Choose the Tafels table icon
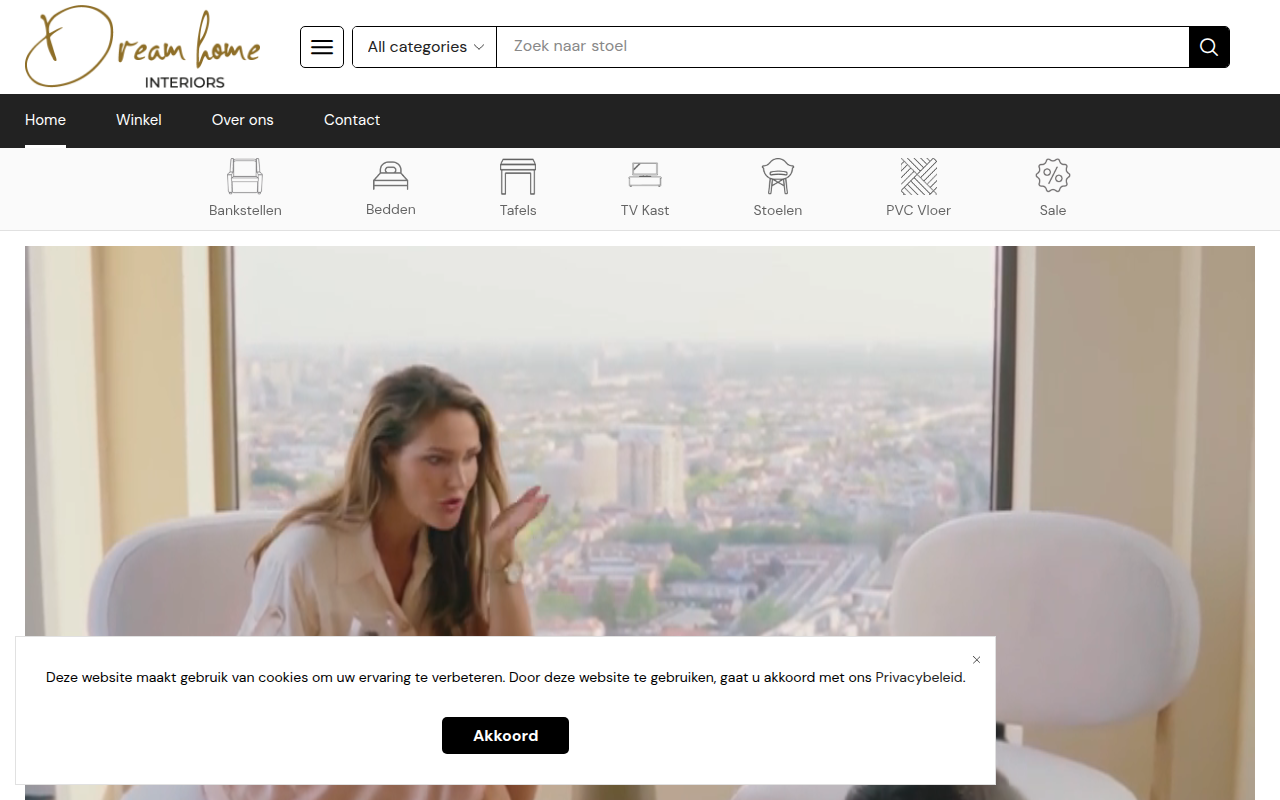1280x800 pixels. point(518,176)
